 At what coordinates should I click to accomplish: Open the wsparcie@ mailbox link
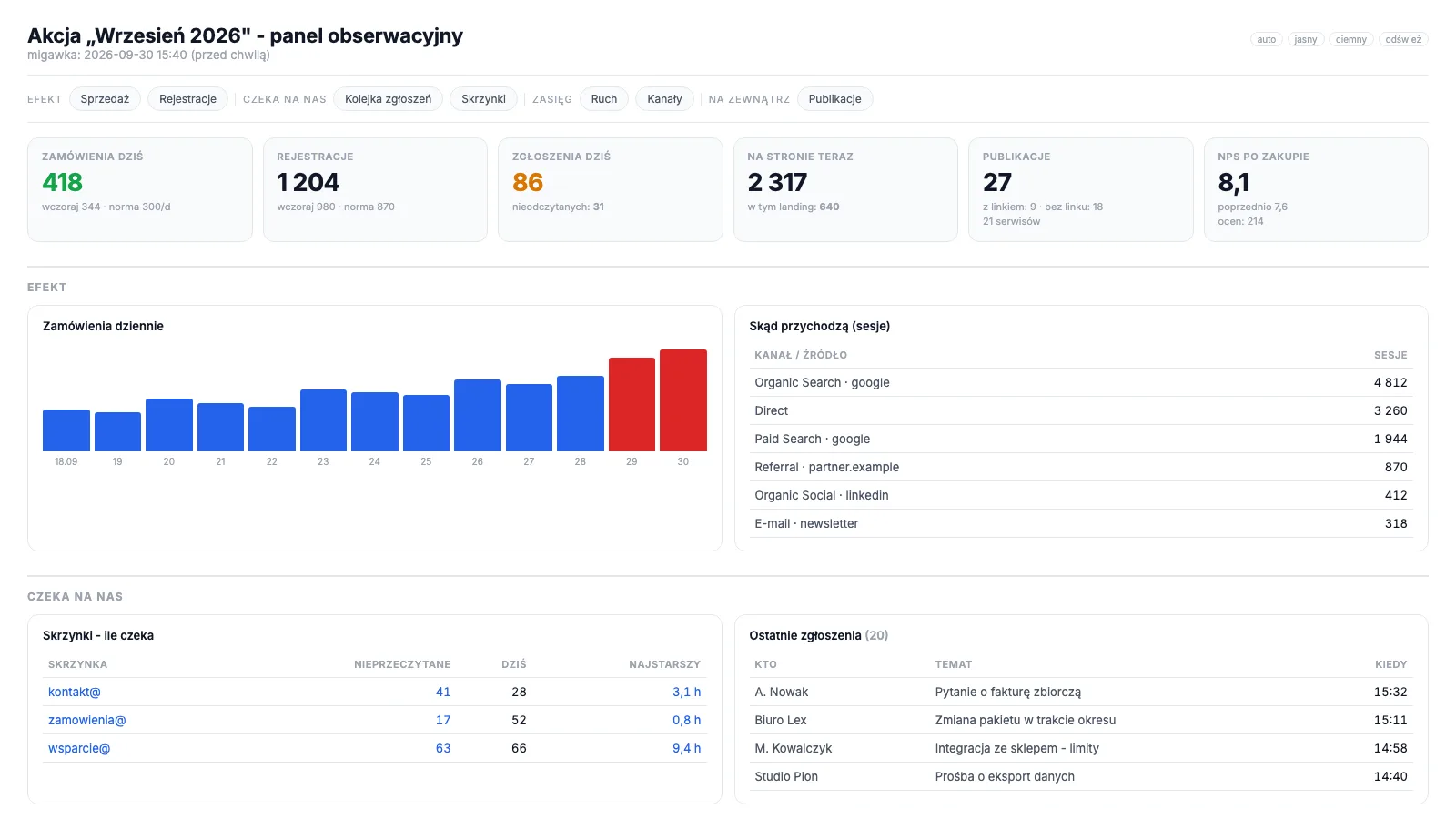click(79, 748)
